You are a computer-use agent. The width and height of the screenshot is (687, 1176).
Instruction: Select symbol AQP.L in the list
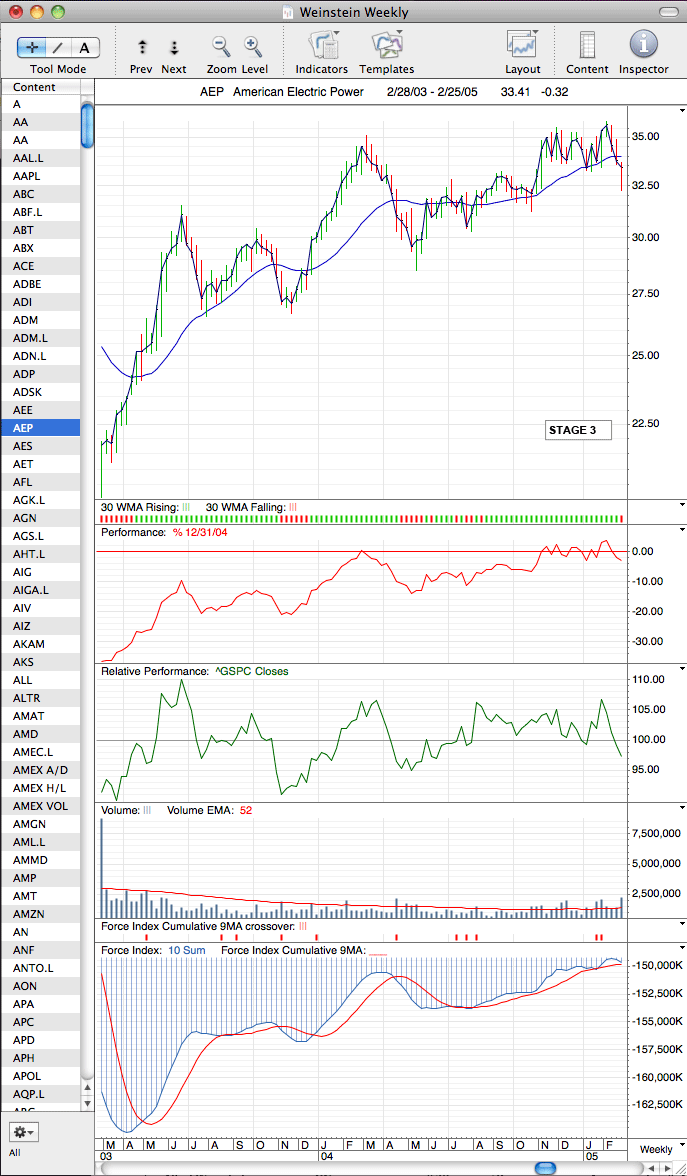tap(40, 1094)
